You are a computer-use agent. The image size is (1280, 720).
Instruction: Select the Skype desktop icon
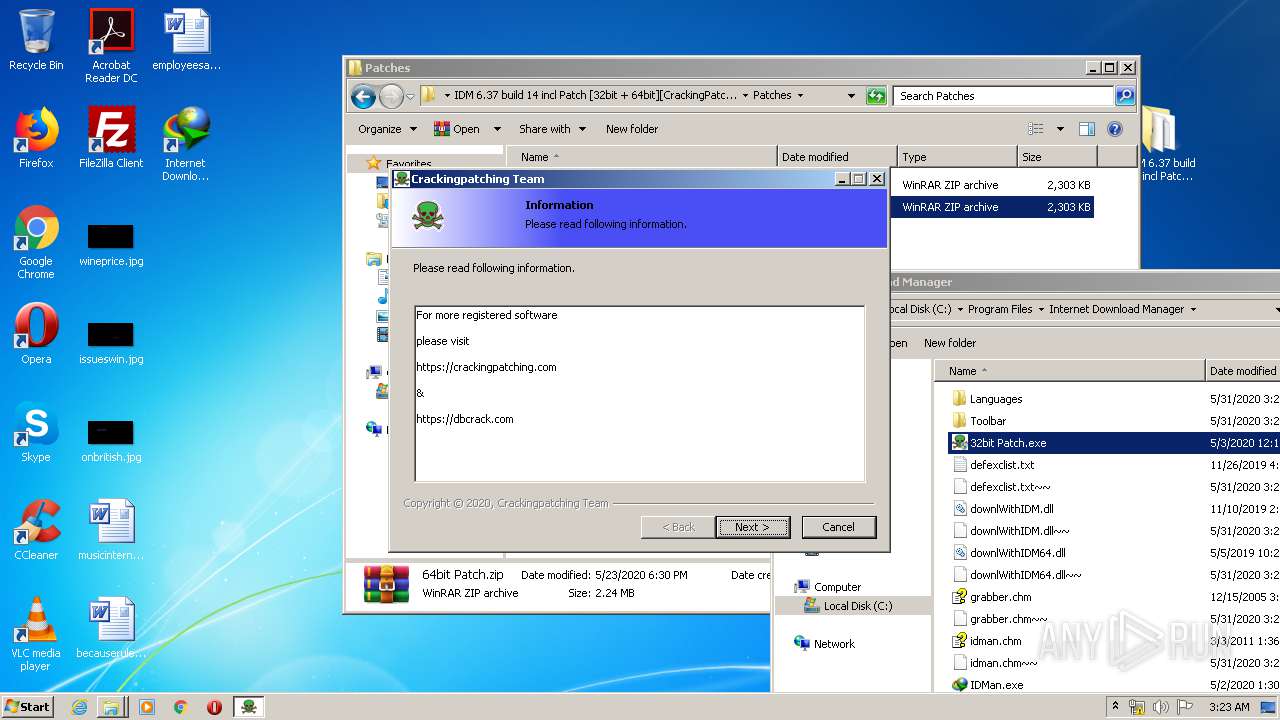coord(36,432)
